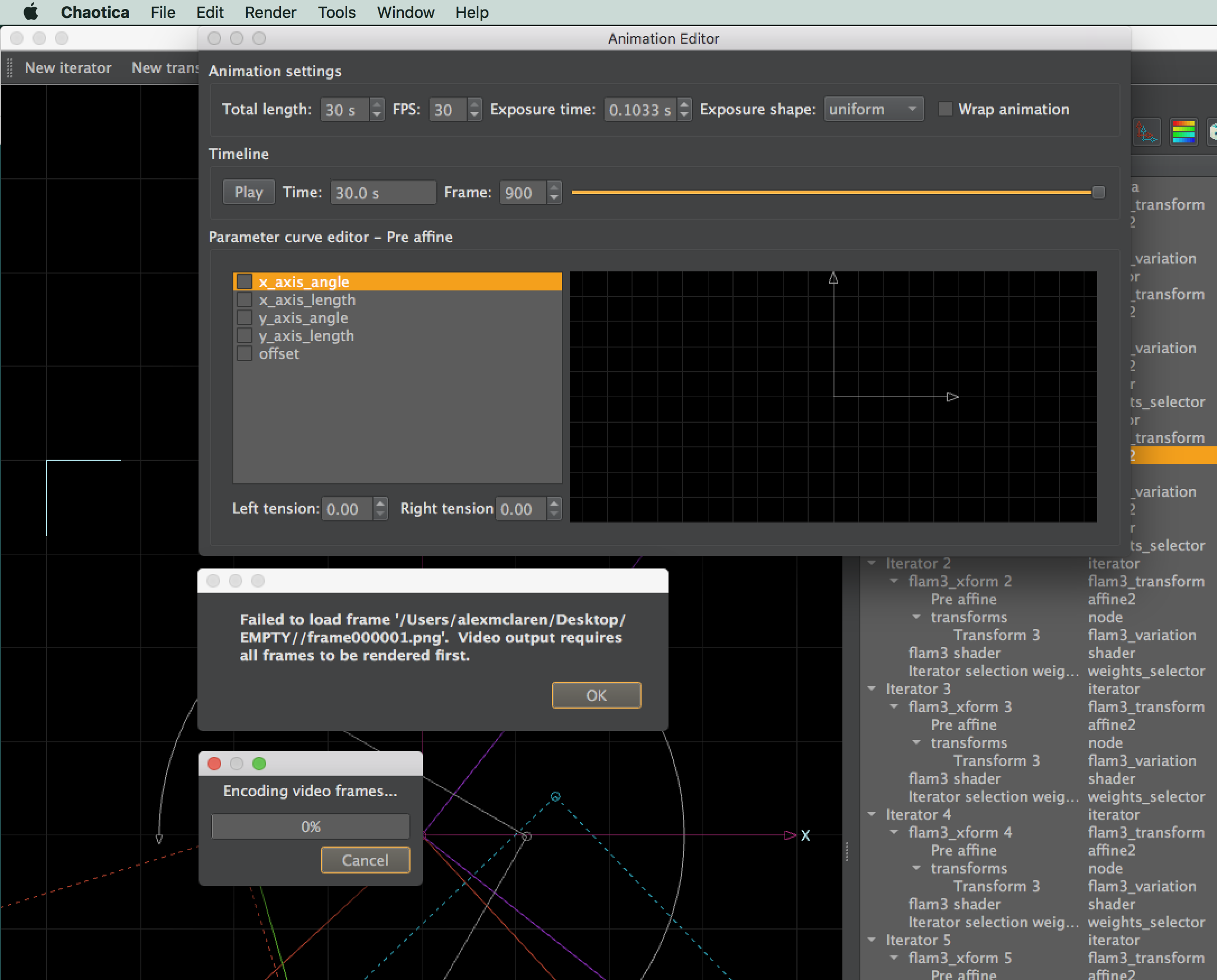Open the Help menu

(472, 12)
